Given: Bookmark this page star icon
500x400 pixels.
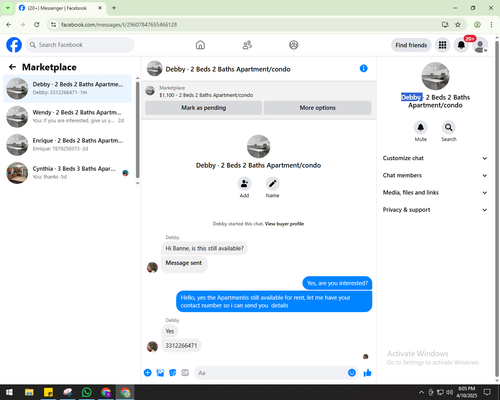Looking at the screenshot, I should pyautogui.click(x=458, y=24).
